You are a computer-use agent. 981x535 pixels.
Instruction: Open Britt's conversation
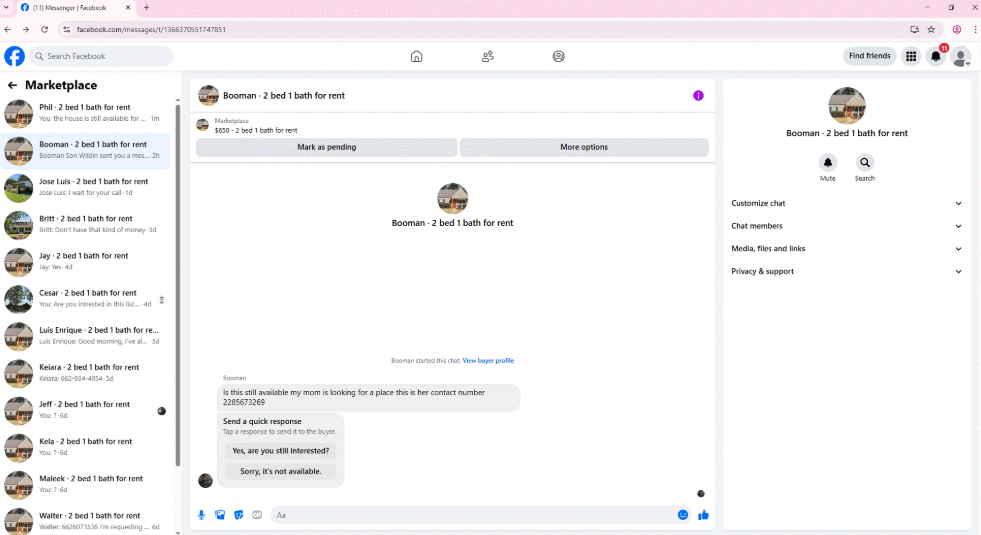pos(86,225)
